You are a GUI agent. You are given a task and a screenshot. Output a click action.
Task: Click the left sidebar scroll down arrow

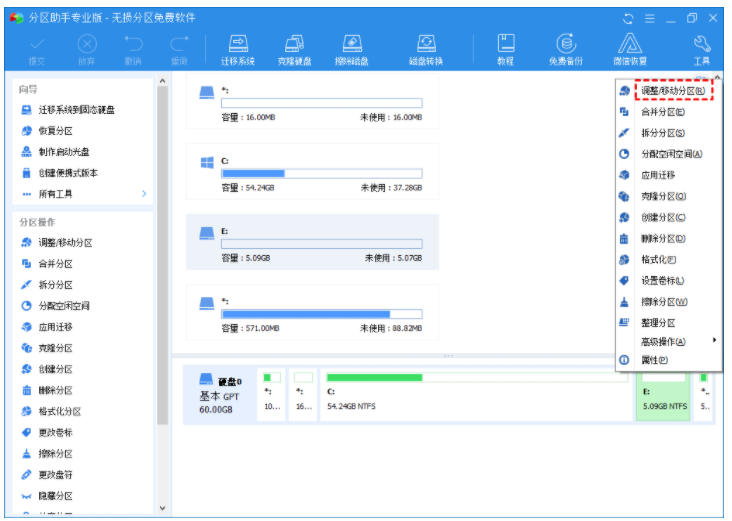pyautogui.click(x=163, y=508)
